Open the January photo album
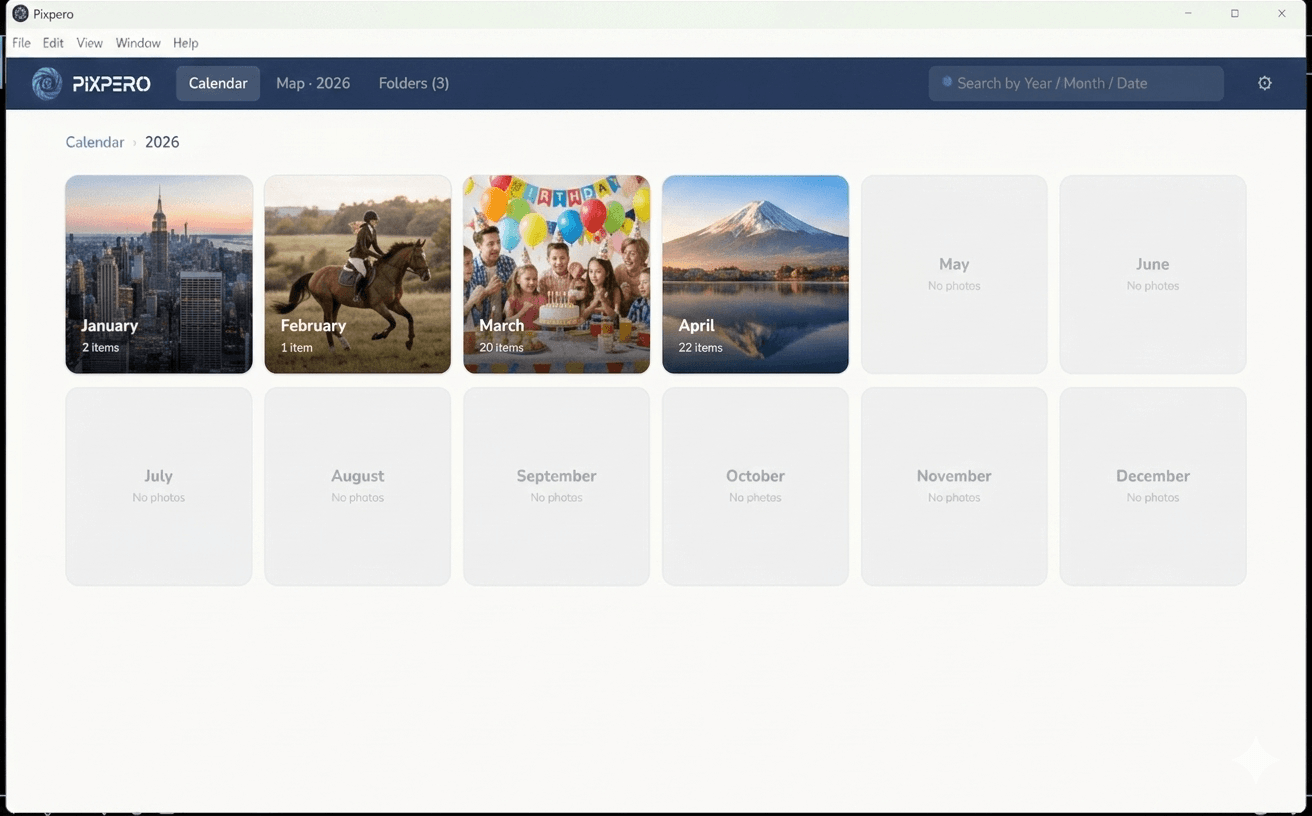Screen dimensions: 1312x816 pyautogui.click(x=159, y=274)
